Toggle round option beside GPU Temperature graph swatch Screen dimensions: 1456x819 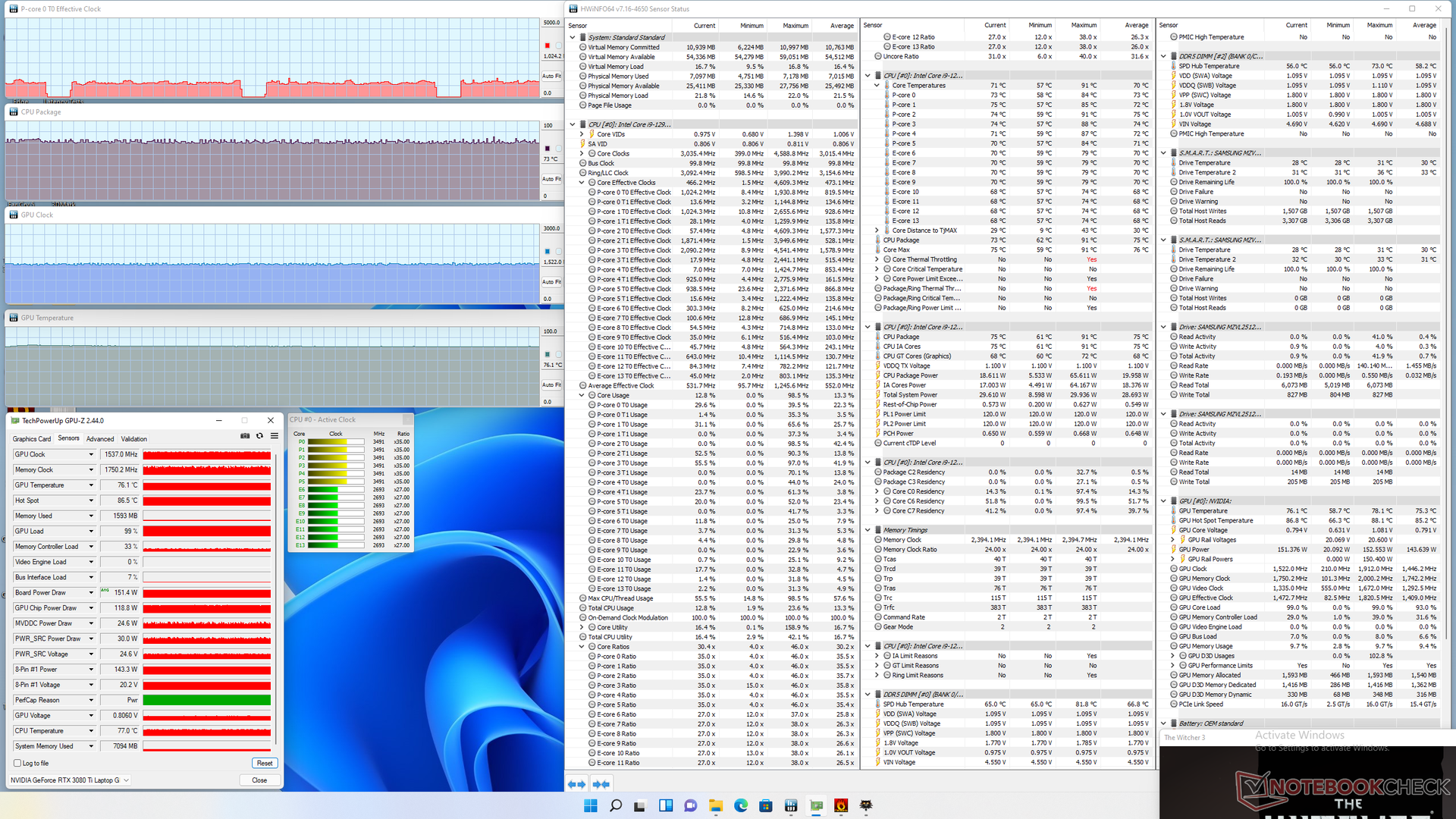click(x=558, y=354)
